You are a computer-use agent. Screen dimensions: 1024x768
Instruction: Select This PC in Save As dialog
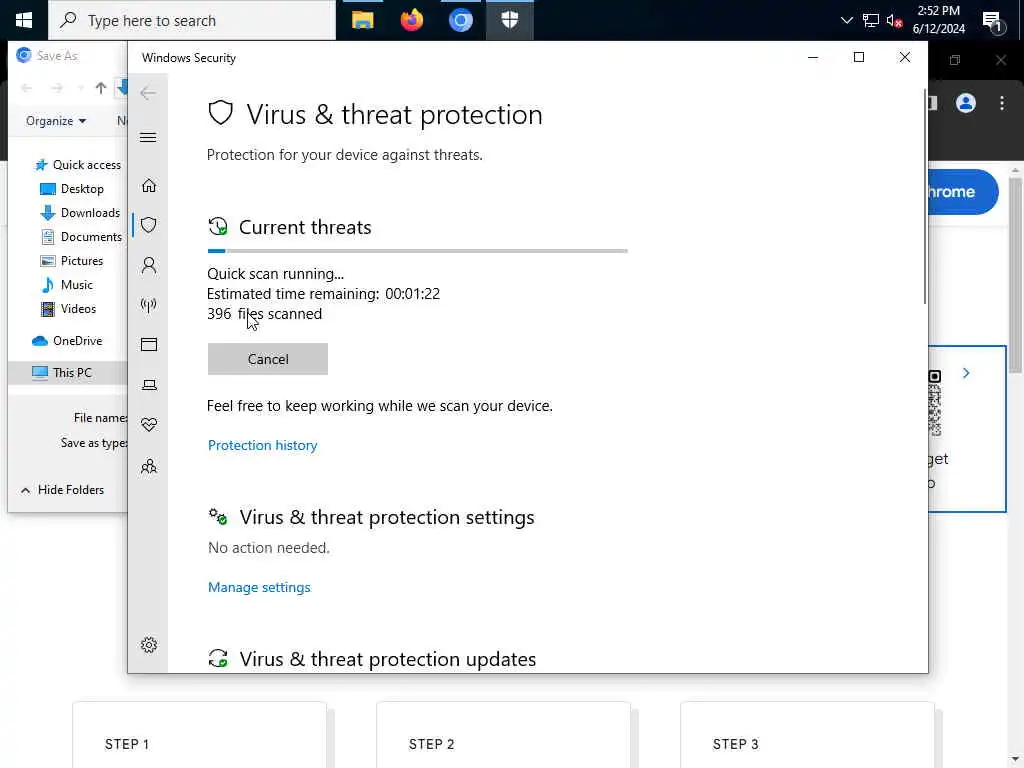tap(67, 373)
